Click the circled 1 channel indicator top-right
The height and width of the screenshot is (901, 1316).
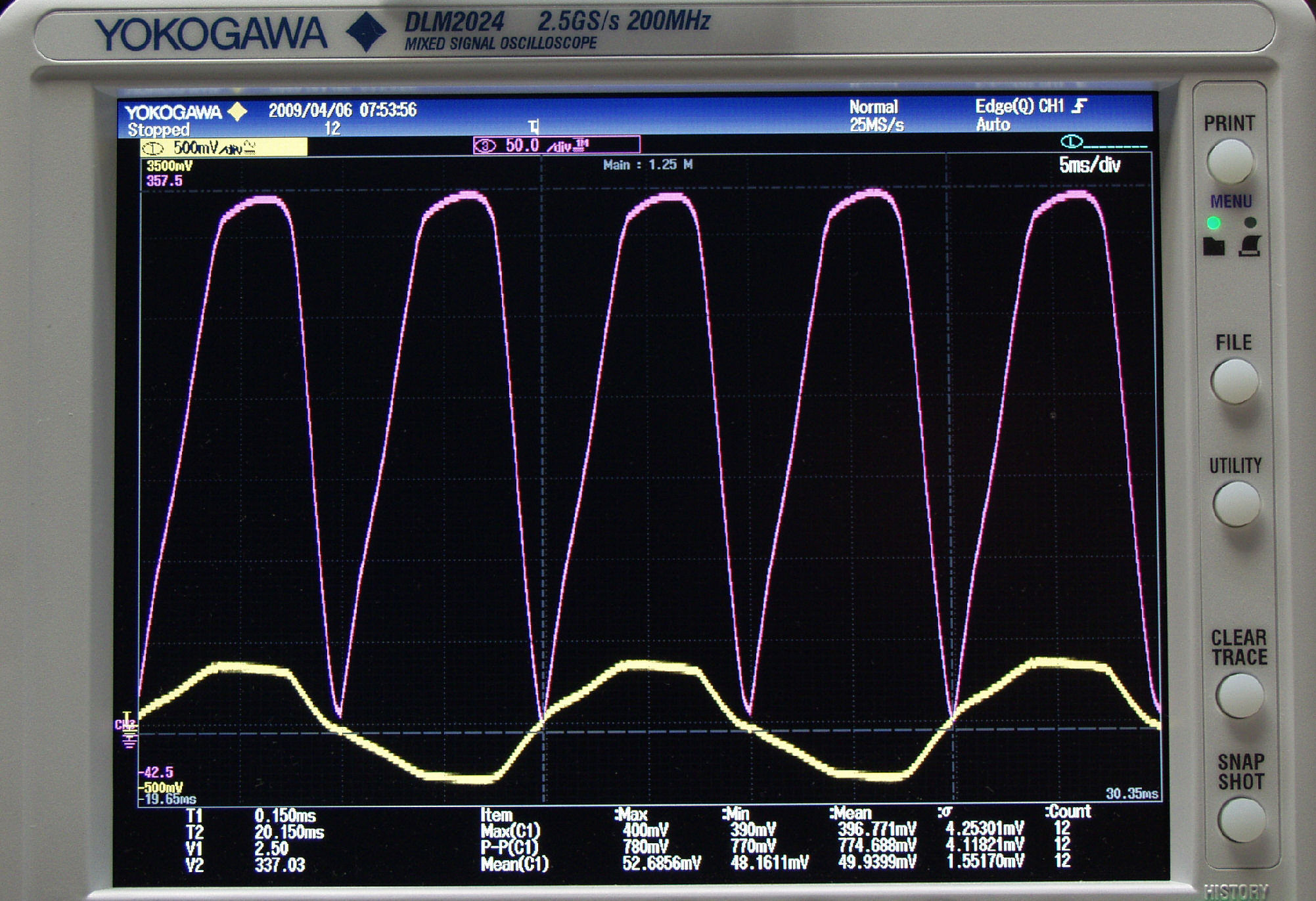[1071, 141]
